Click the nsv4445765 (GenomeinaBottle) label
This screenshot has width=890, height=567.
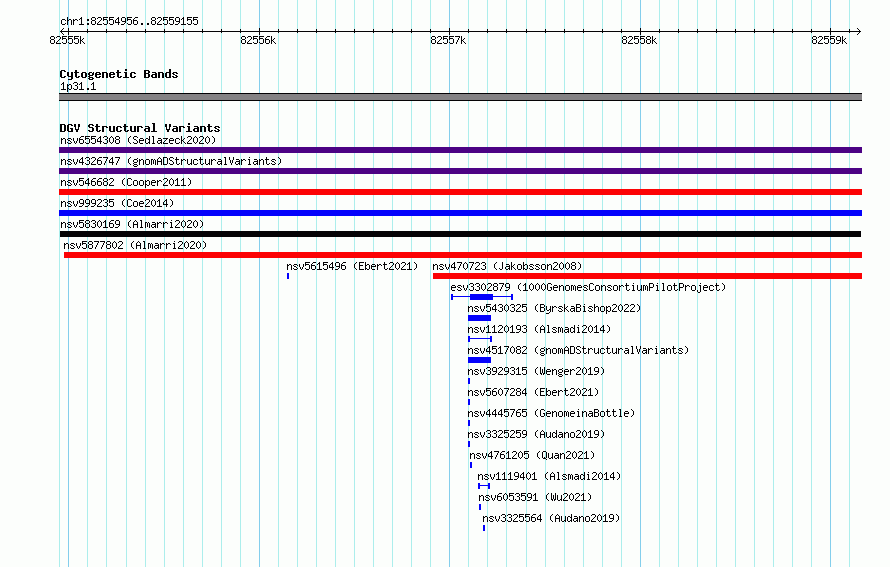point(551,413)
